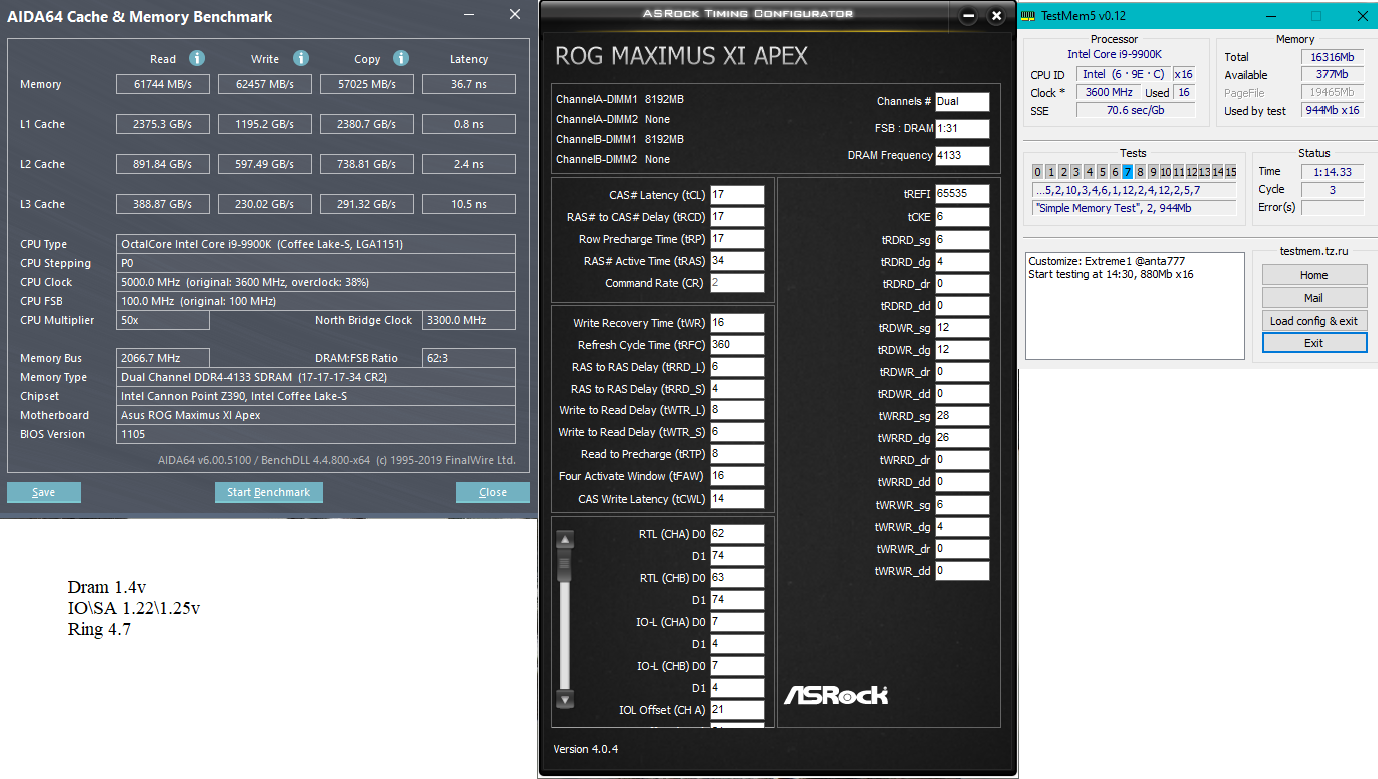The height and width of the screenshot is (779, 1378).
Task: Click the TestMem5 title bar icon
Action: [1028, 16]
